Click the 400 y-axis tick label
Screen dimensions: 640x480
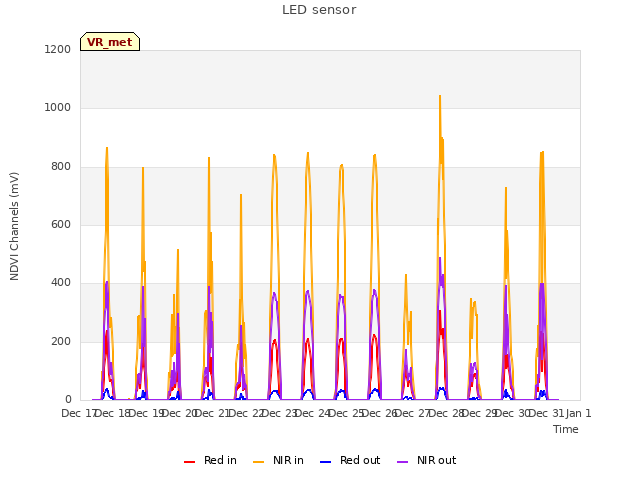click(x=61, y=282)
